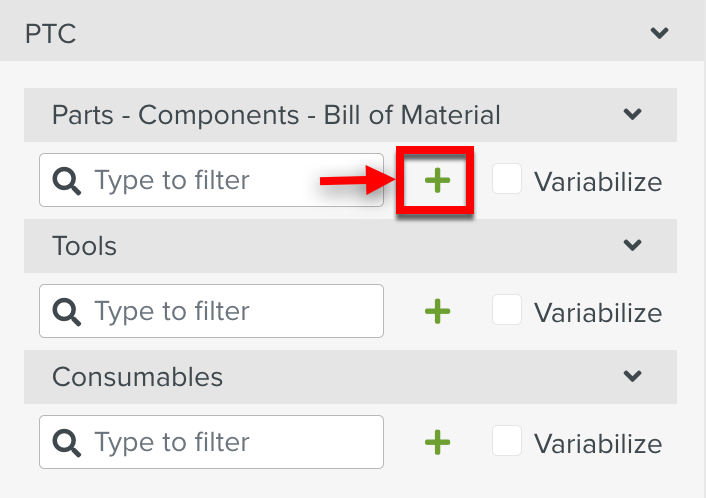Click the search icon in the Tools filter
This screenshot has width=706, height=498.
[x=68, y=311]
